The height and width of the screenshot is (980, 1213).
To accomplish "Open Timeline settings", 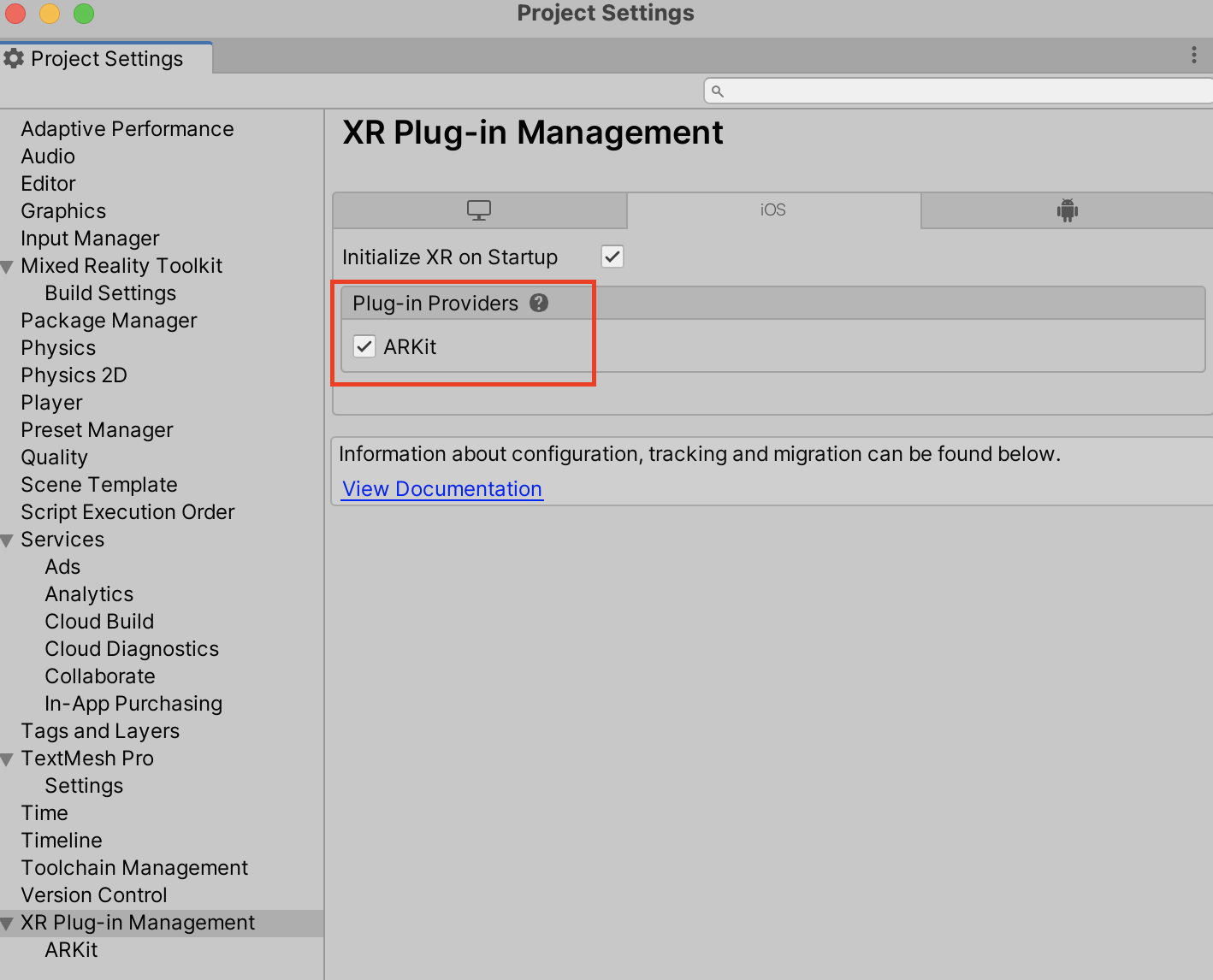I will pyautogui.click(x=62, y=841).
